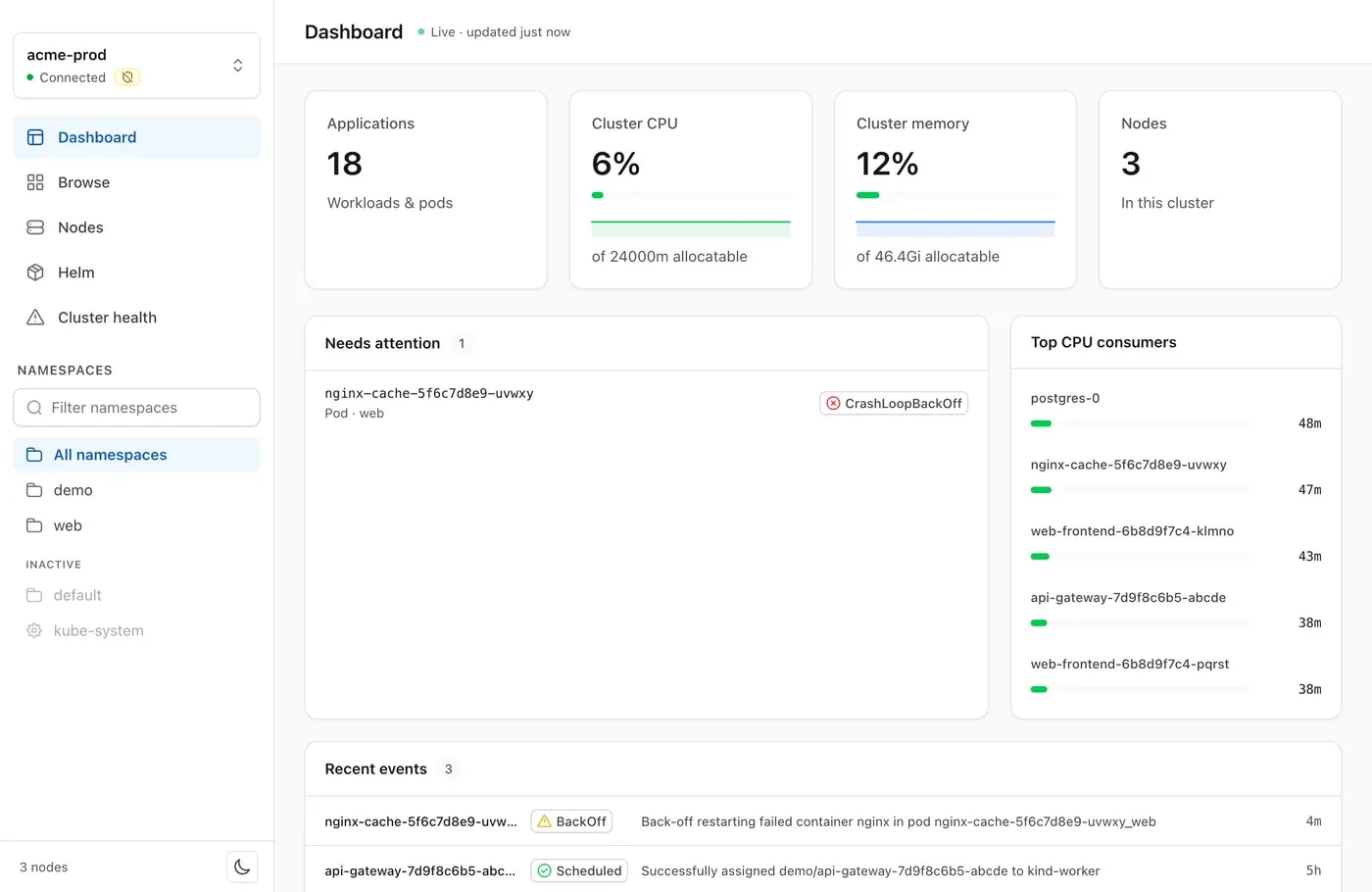This screenshot has width=1372, height=892.
Task: Open nginx-cache pod in Needs attention
Action: tap(646, 403)
